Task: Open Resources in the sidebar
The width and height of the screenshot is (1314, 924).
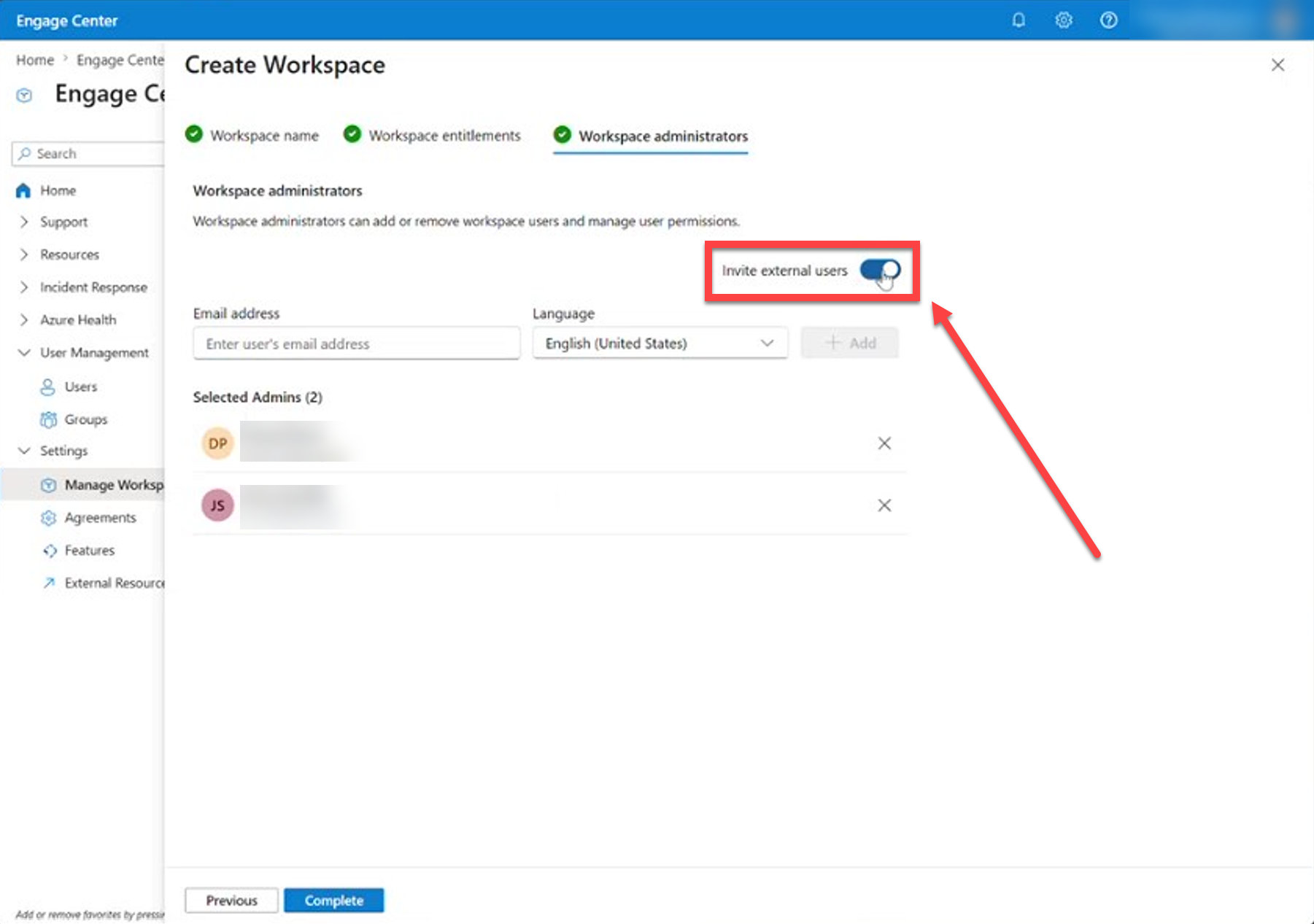Action: (69, 255)
